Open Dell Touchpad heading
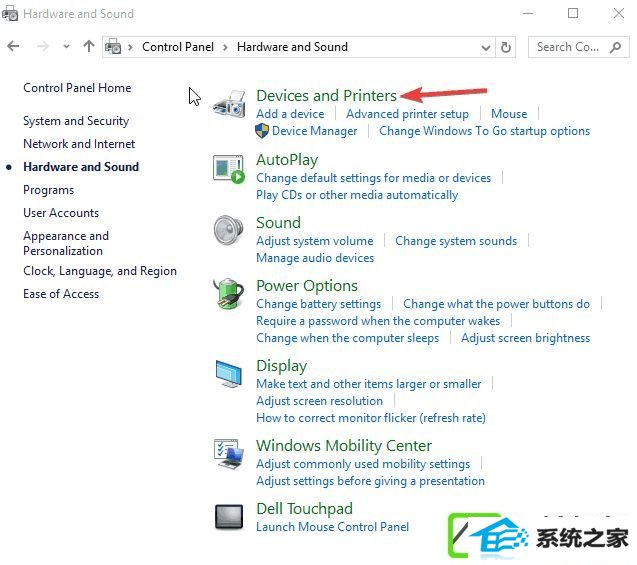This screenshot has width=637, height=565. (304, 509)
